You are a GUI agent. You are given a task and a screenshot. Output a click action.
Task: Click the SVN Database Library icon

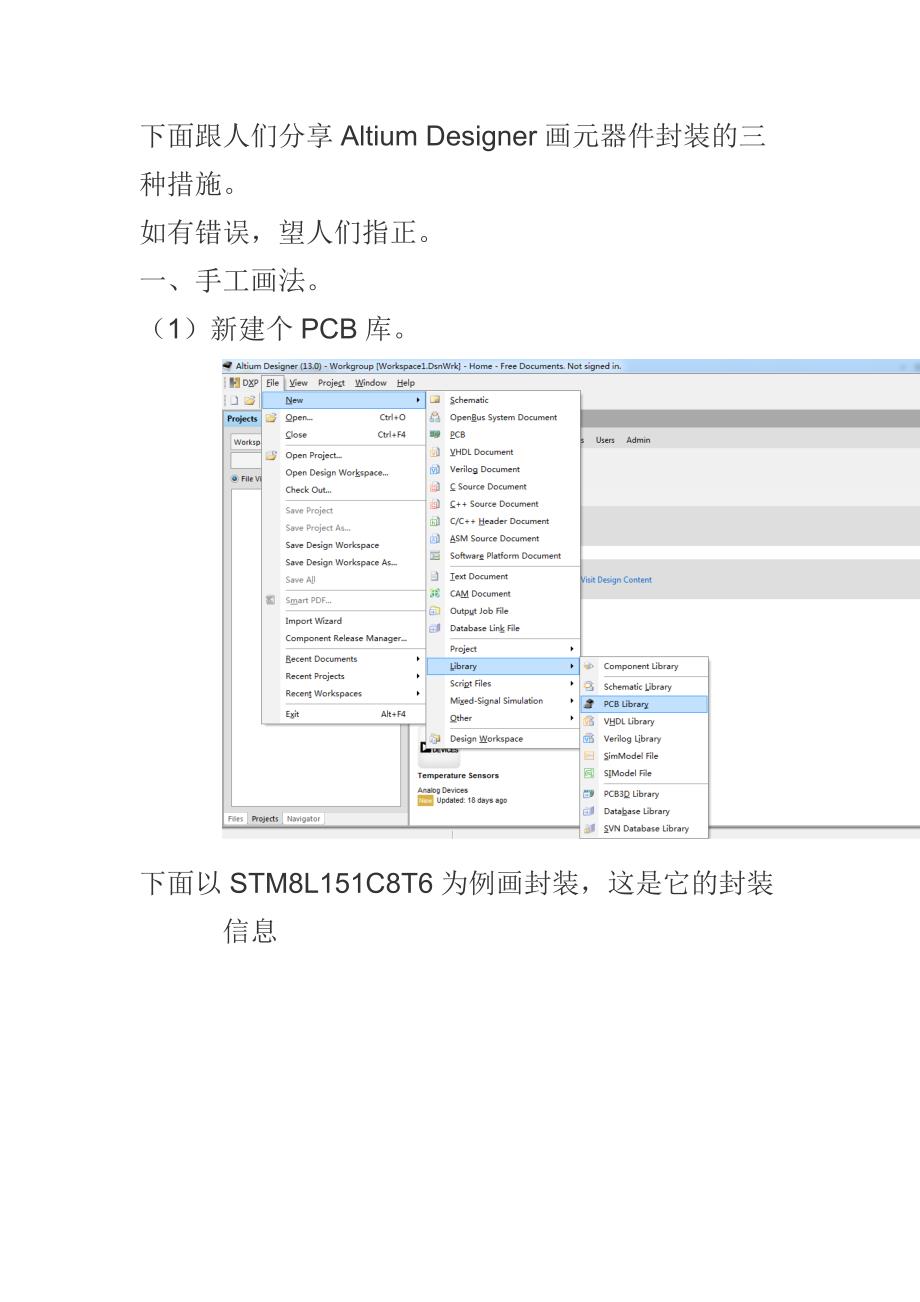pos(589,828)
